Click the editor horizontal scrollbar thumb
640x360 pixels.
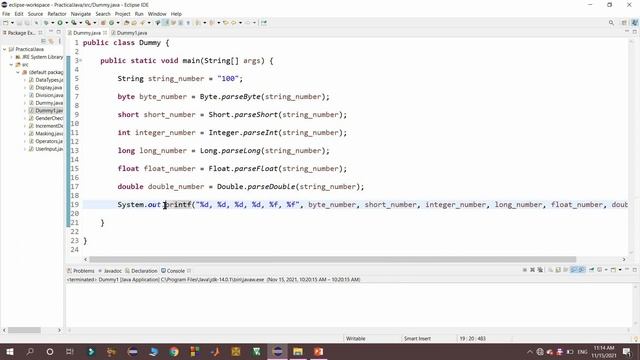coord(333,259)
